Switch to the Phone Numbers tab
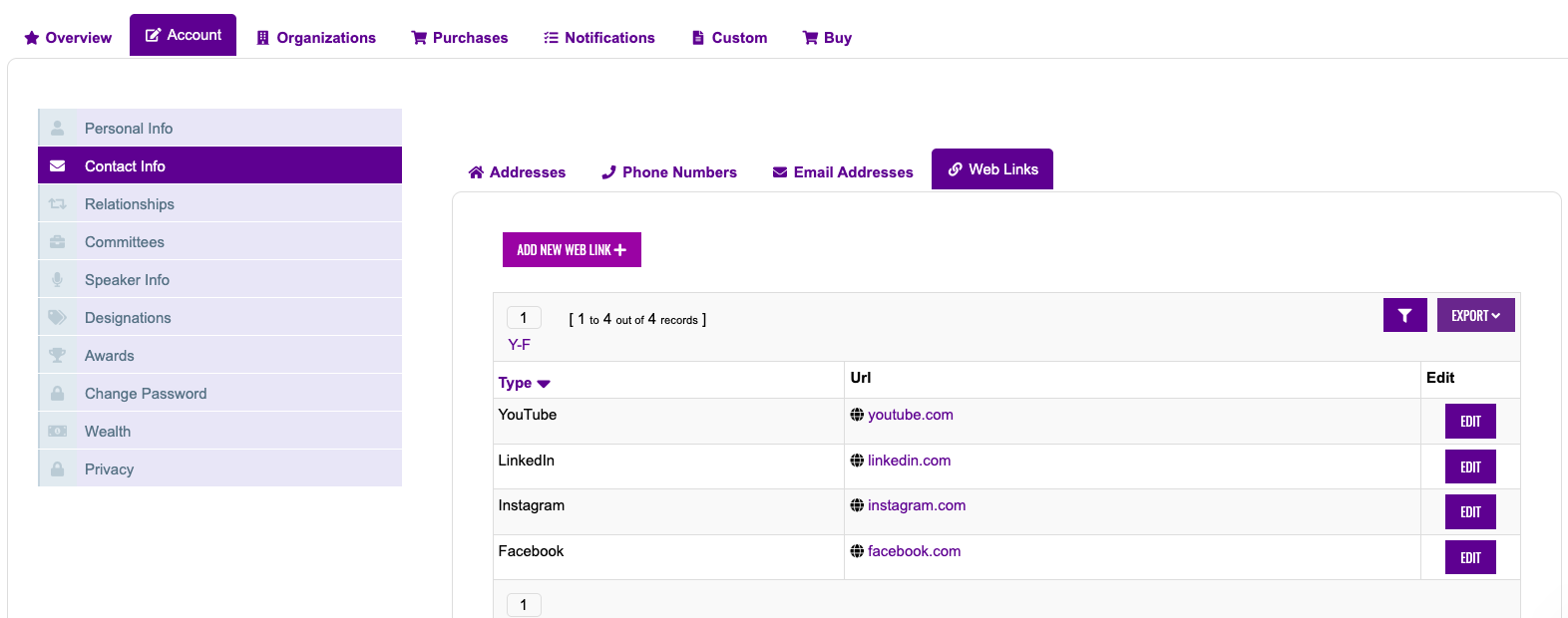Viewport: 1568px width, 618px height. tap(669, 172)
